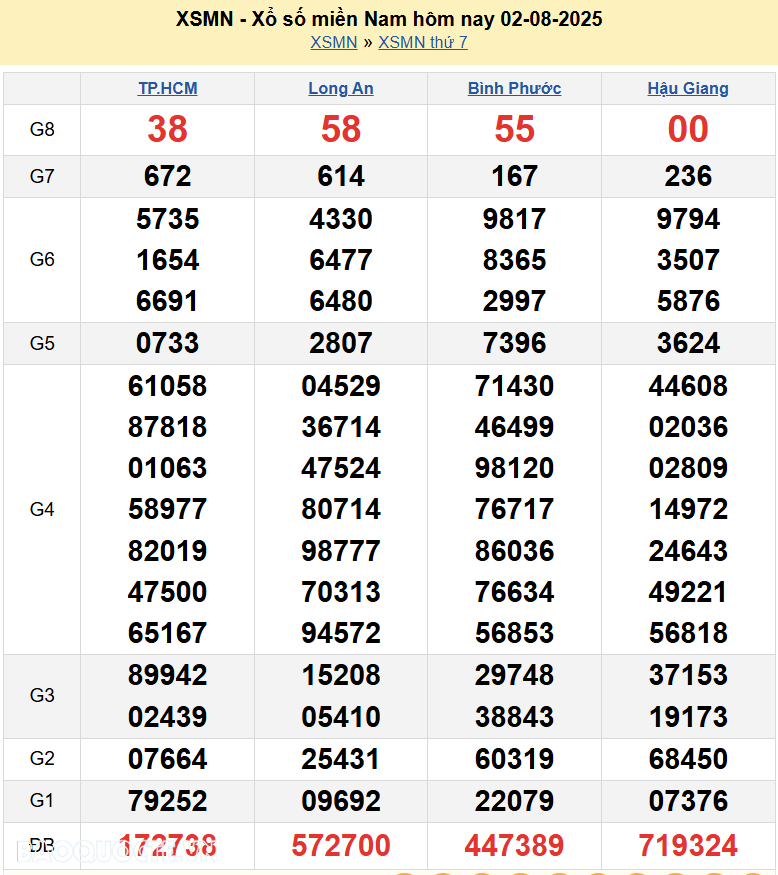This screenshot has width=778, height=875.
Task: Click TP.HCM G8 result 38
Action: 167,129
